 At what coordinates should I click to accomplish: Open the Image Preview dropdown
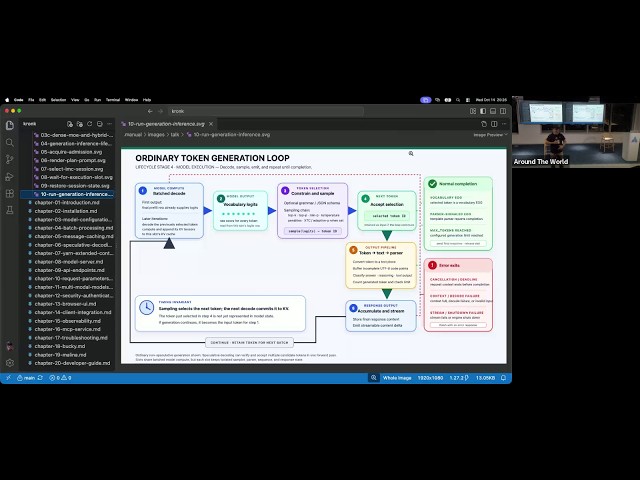pyautogui.click(x=491, y=135)
